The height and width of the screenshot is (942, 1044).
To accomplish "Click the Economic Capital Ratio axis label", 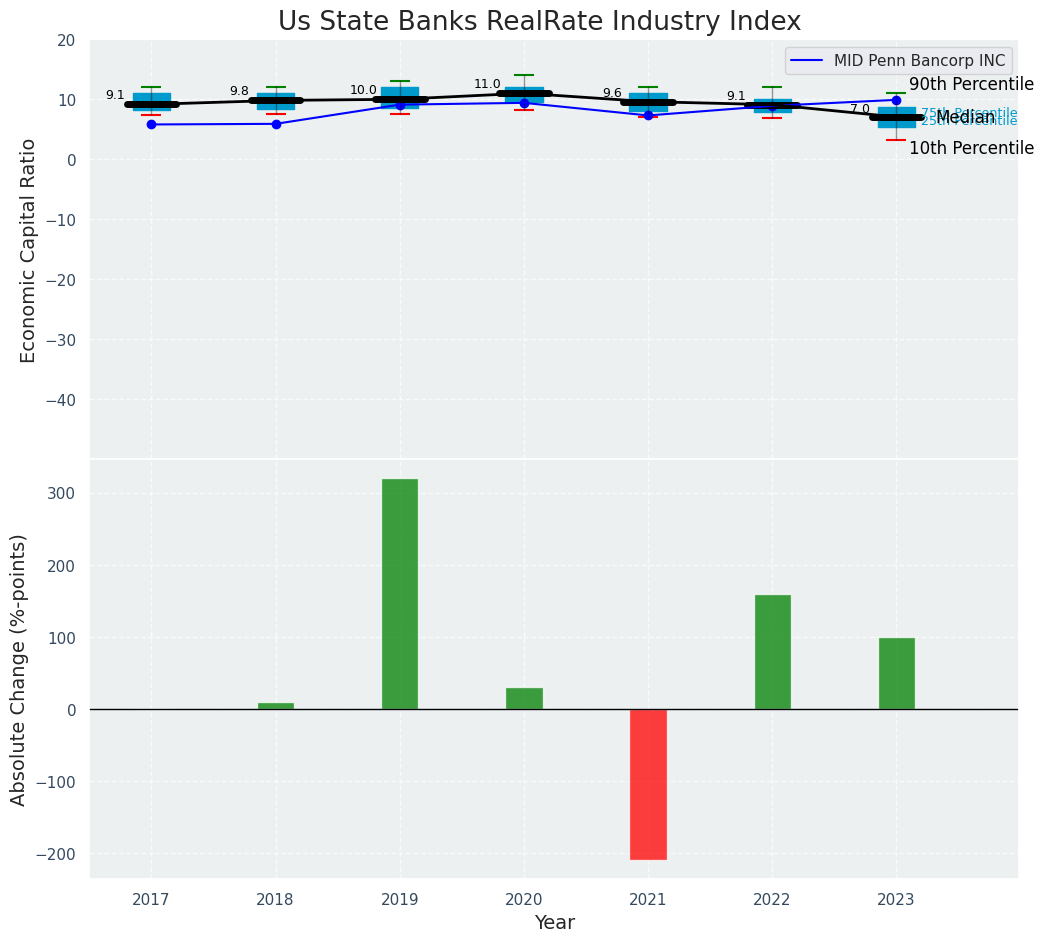I will click(x=28, y=250).
